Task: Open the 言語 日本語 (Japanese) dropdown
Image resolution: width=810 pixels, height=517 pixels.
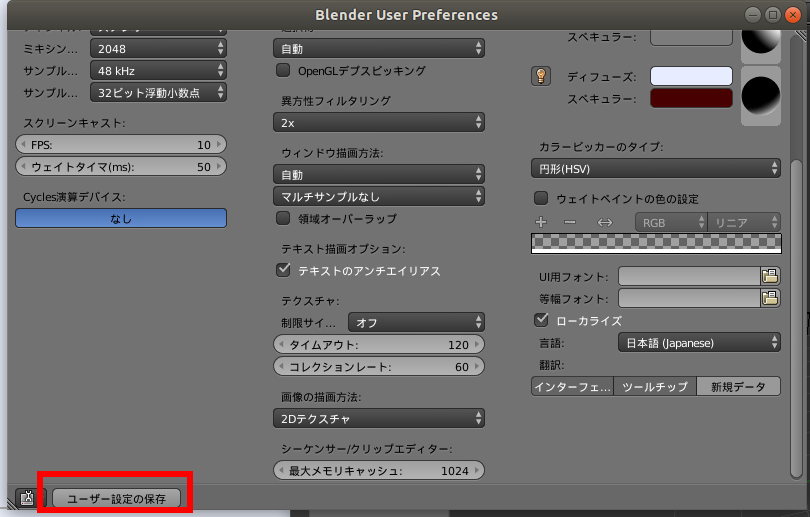Action: tap(699, 342)
